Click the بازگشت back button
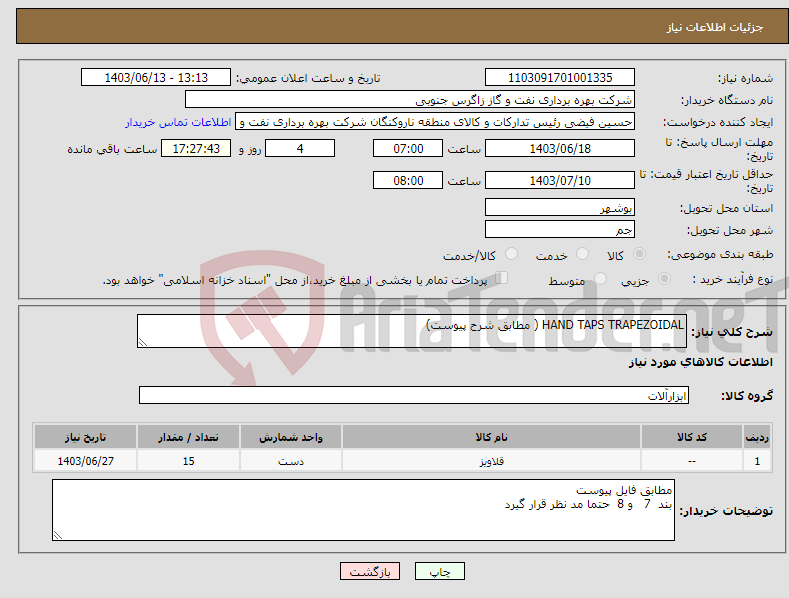The height and width of the screenshot is (598, 789). pos(370,571)
